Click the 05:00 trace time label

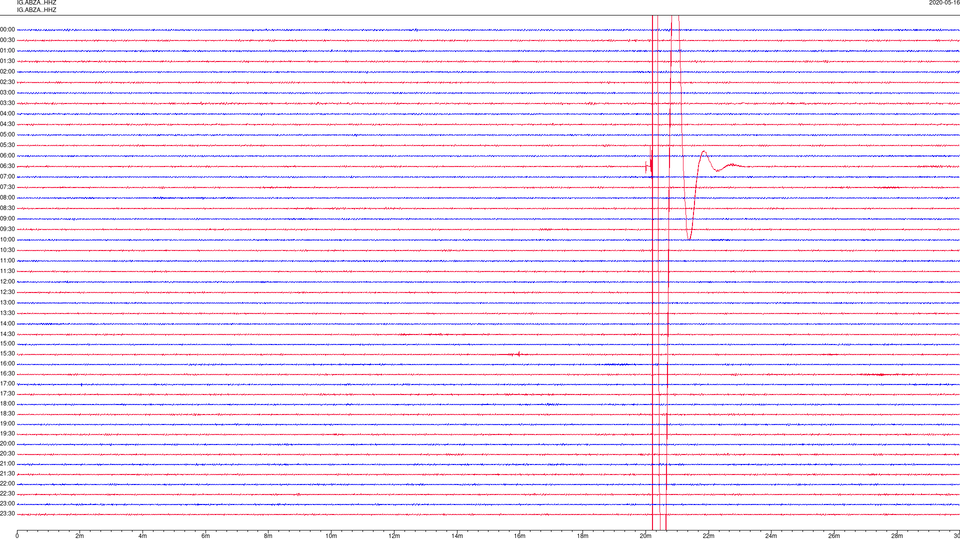pyautogui.click(x=7, y=135)
